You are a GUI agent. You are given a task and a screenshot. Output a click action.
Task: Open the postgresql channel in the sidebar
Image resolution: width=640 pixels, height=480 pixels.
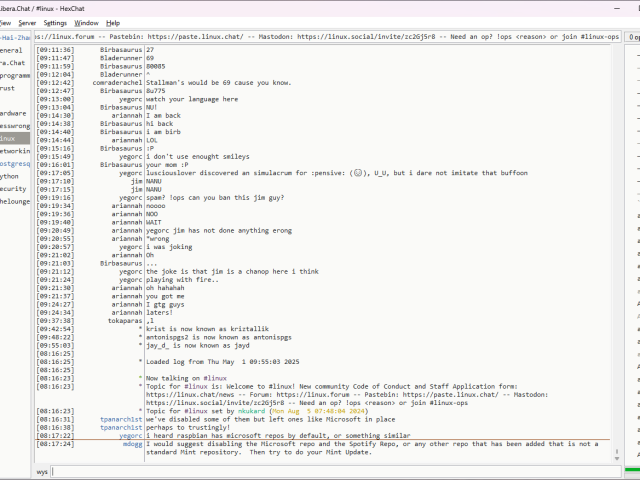coord(13,163)
